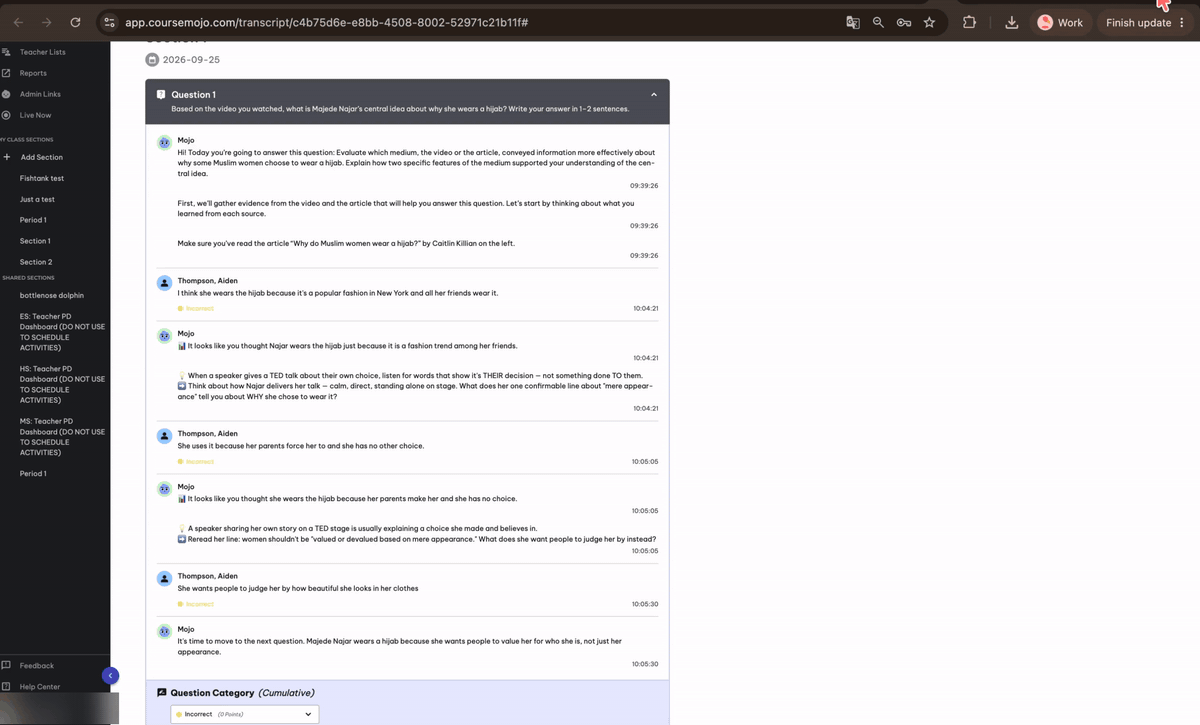Click the Add Section plus icon

(x=7, y=157)
